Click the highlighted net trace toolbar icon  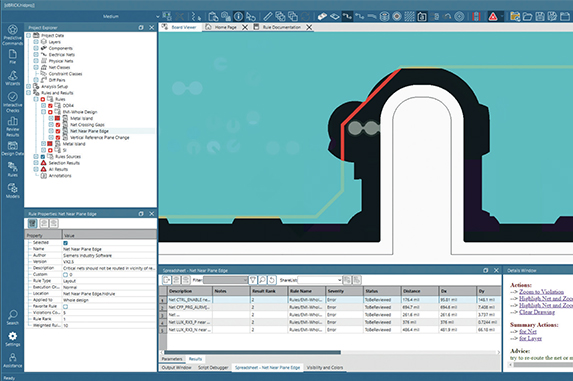tap(347, 16)
